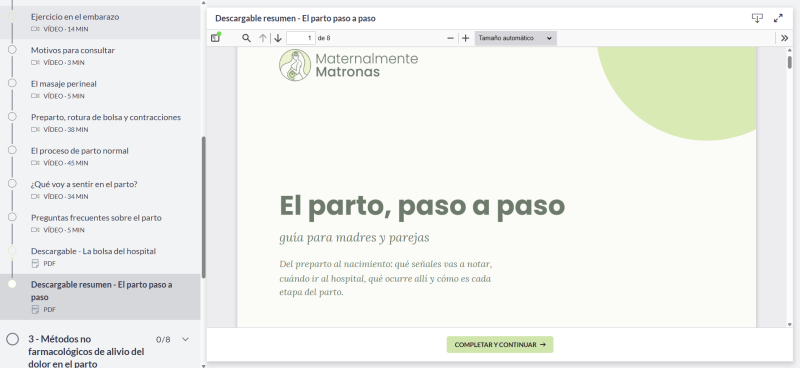Open the PDF search magnifier

[246, 38]
